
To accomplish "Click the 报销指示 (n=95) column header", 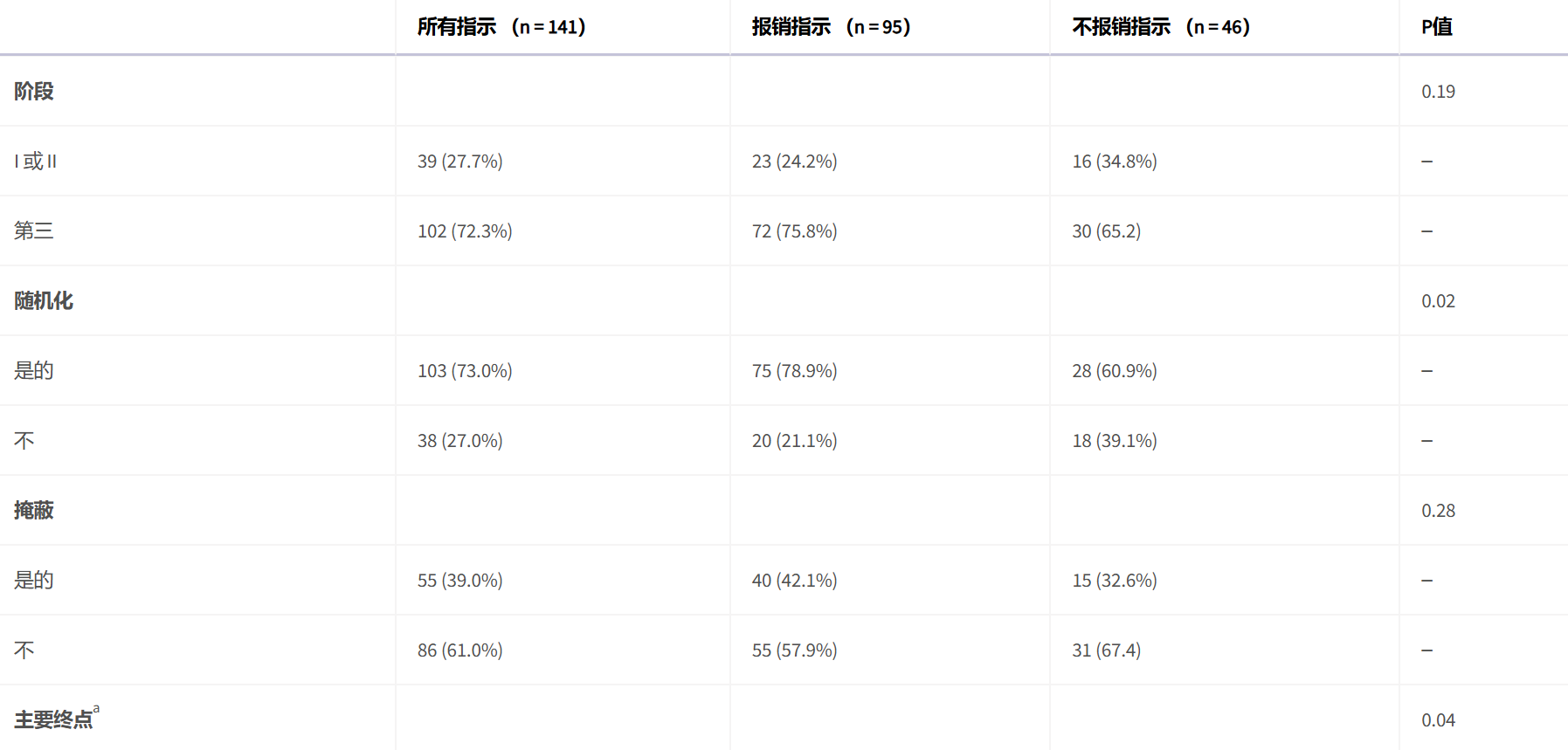I will 831,27.
